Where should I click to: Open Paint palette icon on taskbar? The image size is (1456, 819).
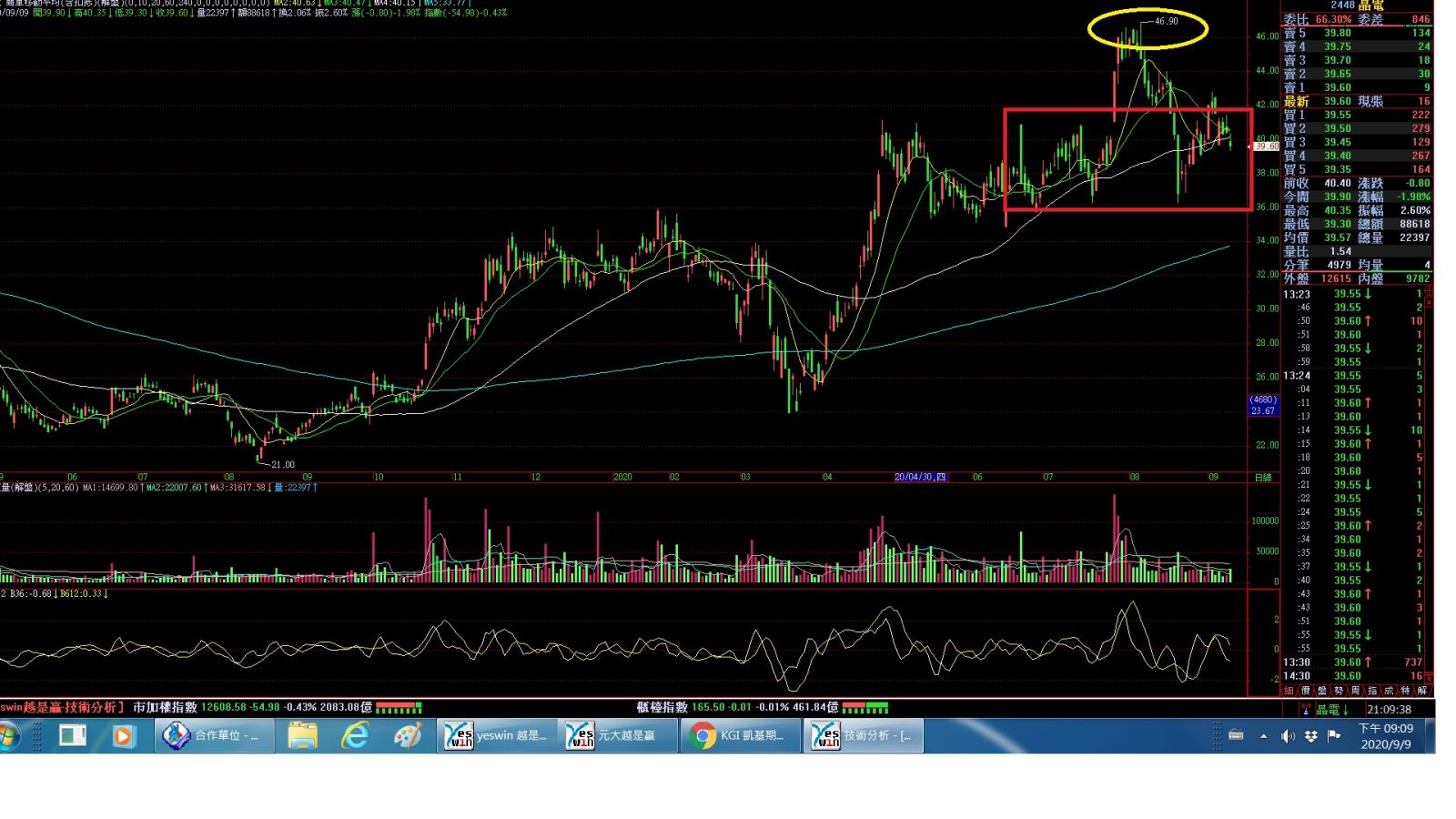coord(407,735)
